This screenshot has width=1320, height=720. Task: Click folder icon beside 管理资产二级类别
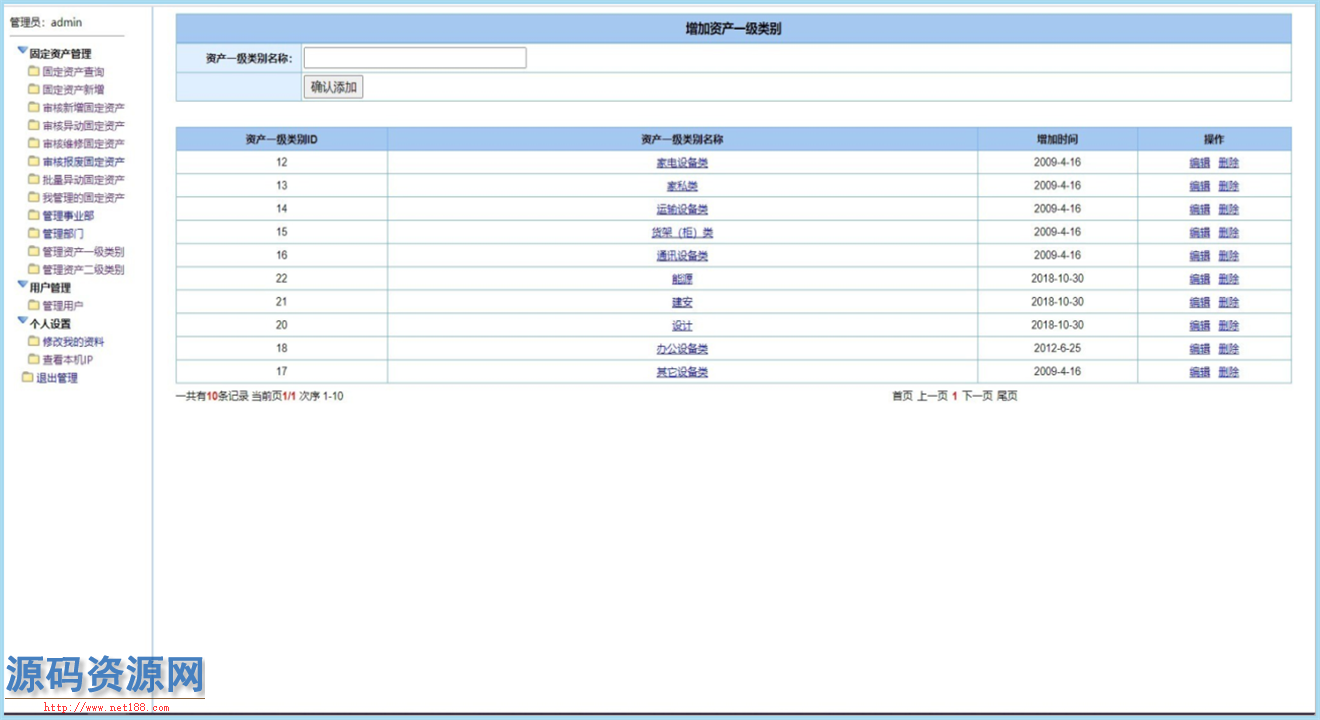click(x=34, y=269)
